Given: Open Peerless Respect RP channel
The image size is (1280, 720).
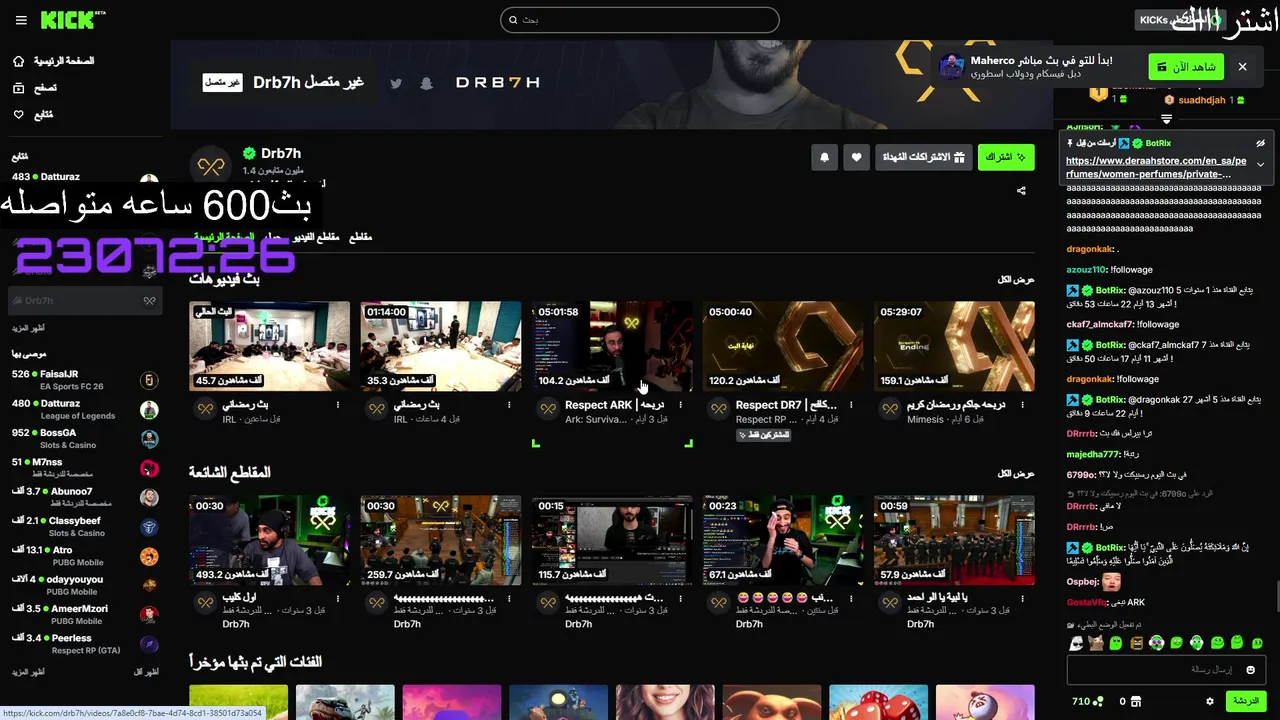Looking at the screenshot, I should [x=85, y=644].
